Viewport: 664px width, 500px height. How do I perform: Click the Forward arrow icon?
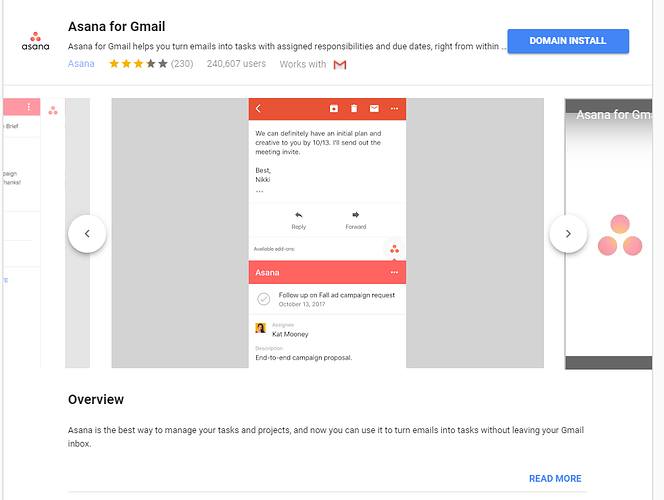click(x=356, y=215)
